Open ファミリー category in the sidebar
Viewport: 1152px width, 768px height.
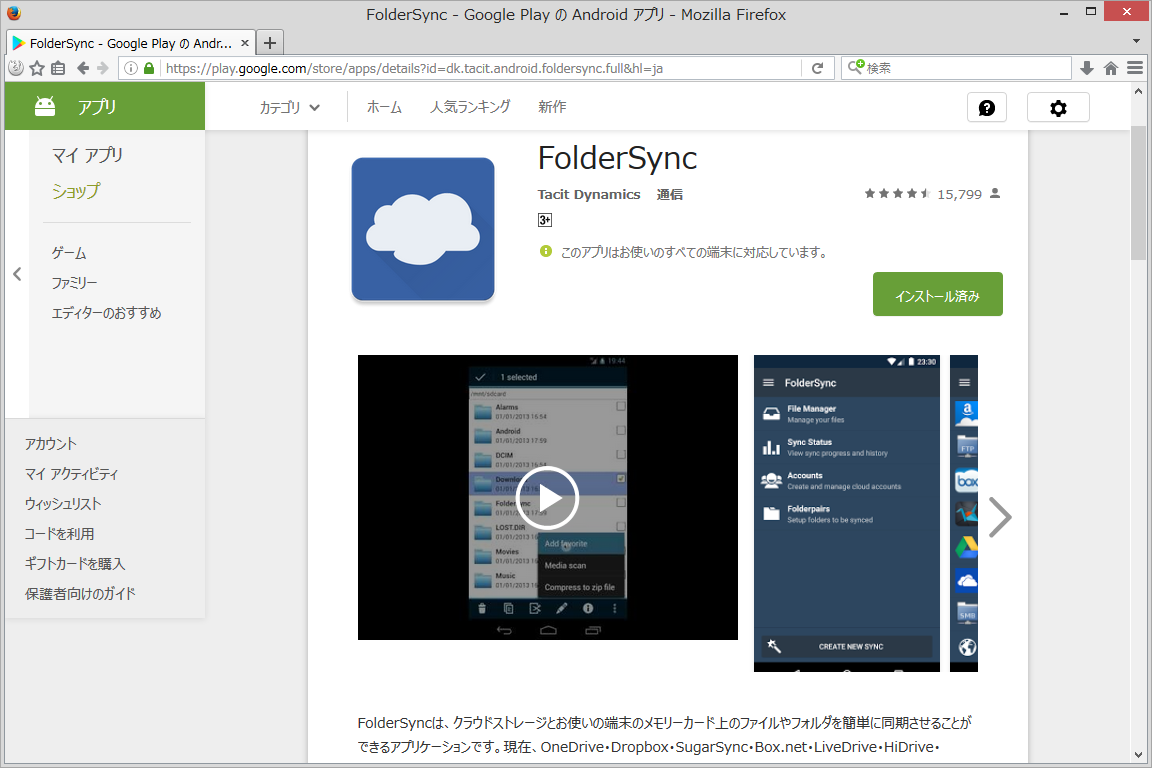74,283
